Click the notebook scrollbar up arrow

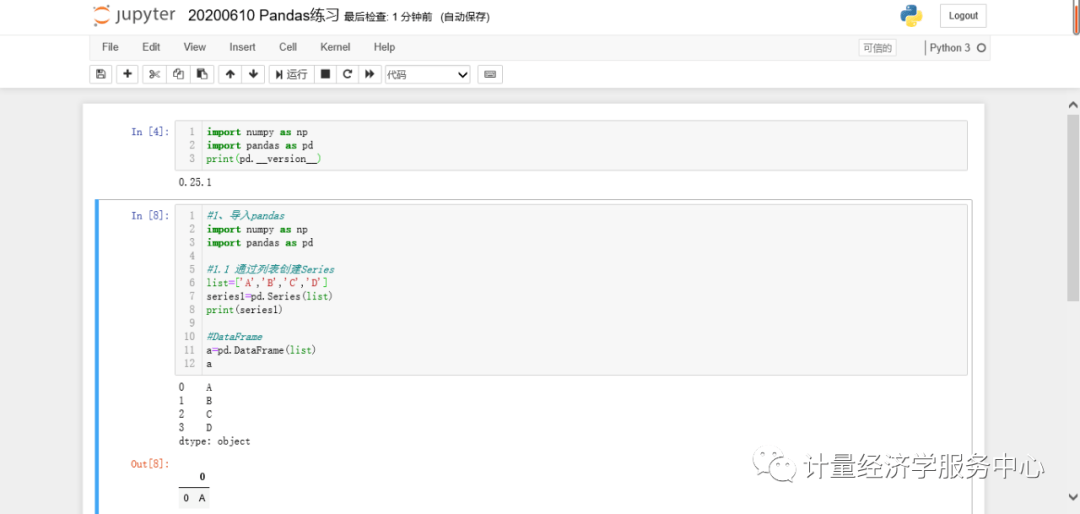coord(1072,105)
